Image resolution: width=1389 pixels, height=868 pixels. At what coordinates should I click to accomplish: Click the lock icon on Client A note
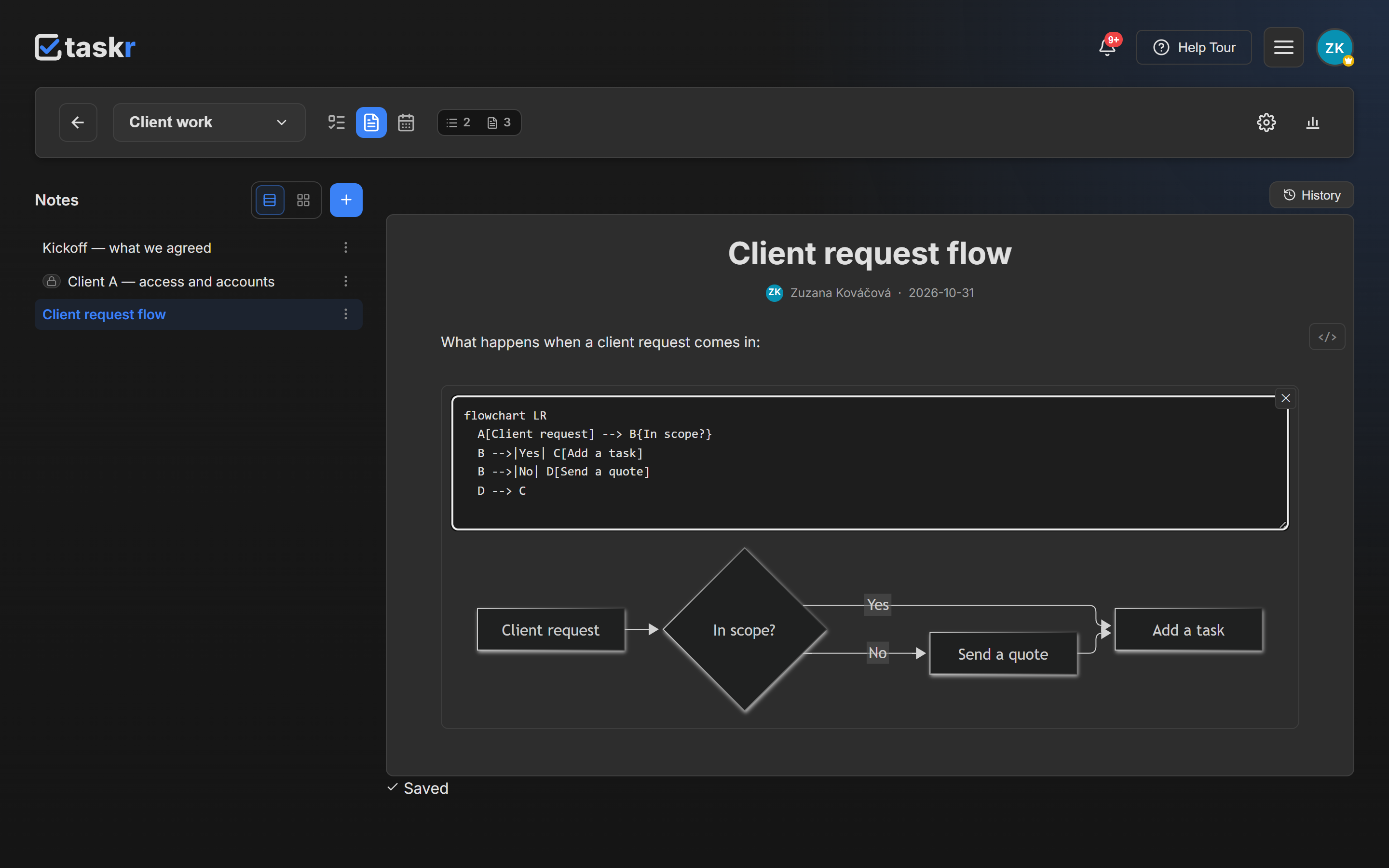52,281
